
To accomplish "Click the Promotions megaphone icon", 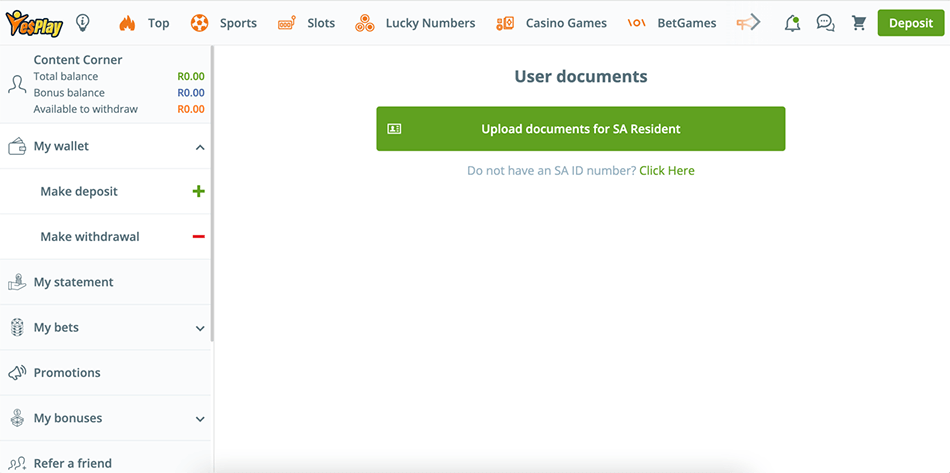I will (x=17, y=373).
